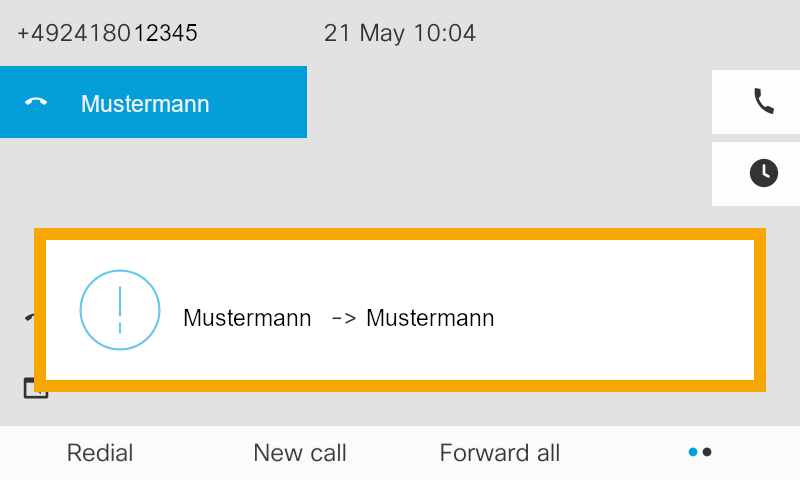Click the date 21 May
Image resolution: width=800 pixels, height=480 pixels.
tap(364, 33)
